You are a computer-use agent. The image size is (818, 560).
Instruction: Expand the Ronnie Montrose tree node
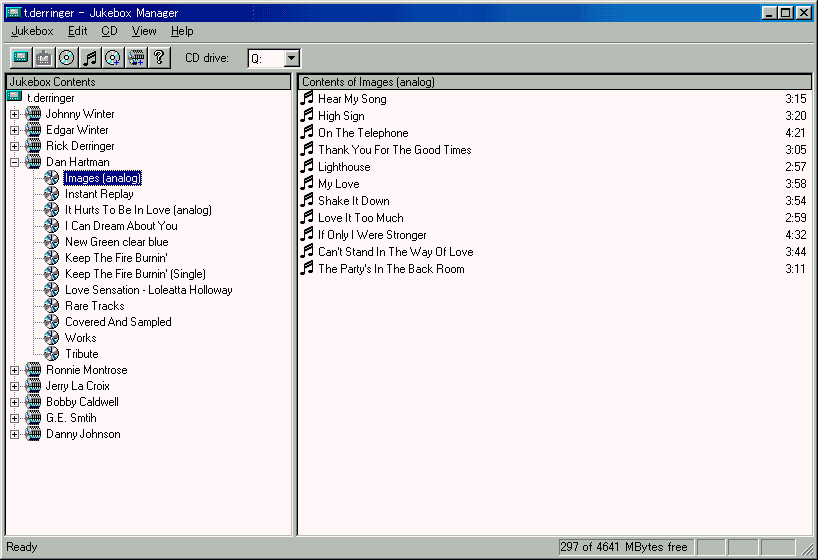tap(14, 370)
